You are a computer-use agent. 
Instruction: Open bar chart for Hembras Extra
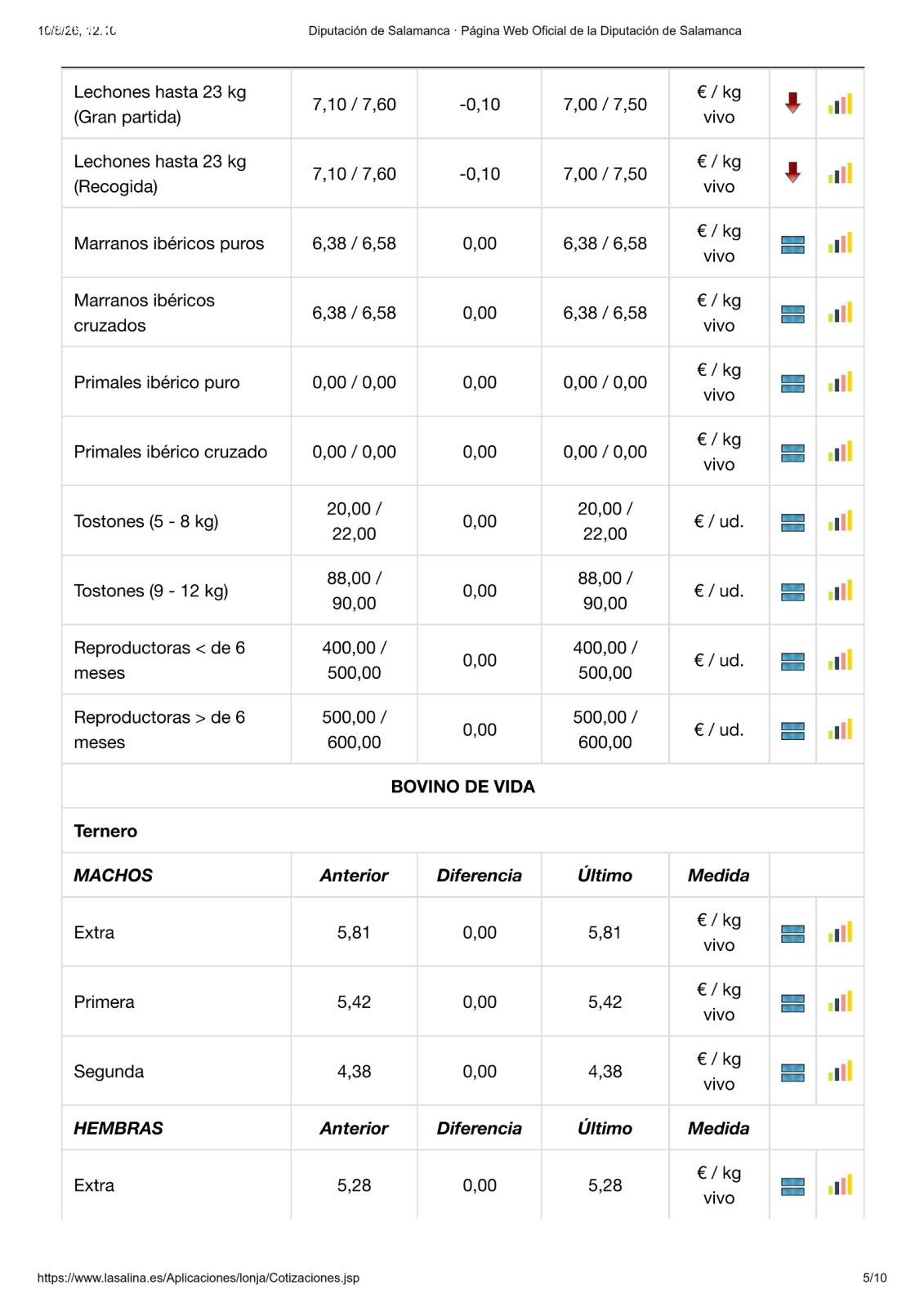click(840, 1184)
